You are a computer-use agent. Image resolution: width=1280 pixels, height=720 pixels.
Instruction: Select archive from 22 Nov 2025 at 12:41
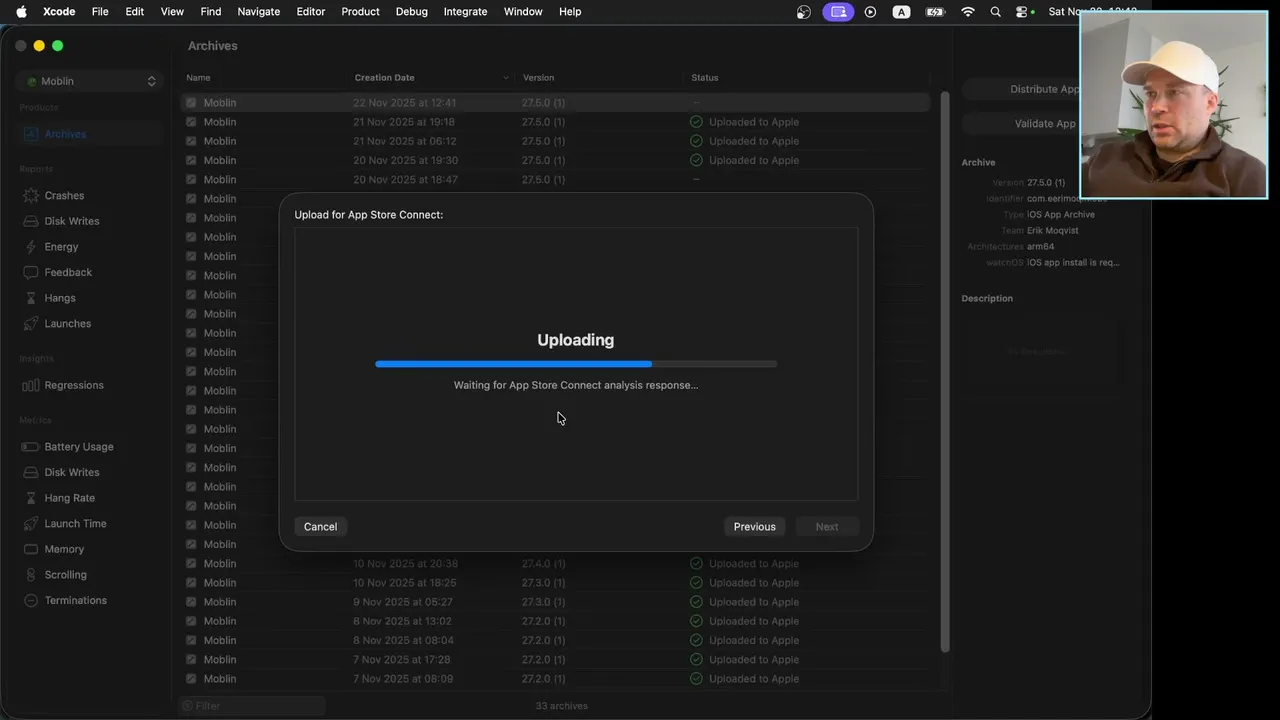pyautogui.click(x=555, y=103)
